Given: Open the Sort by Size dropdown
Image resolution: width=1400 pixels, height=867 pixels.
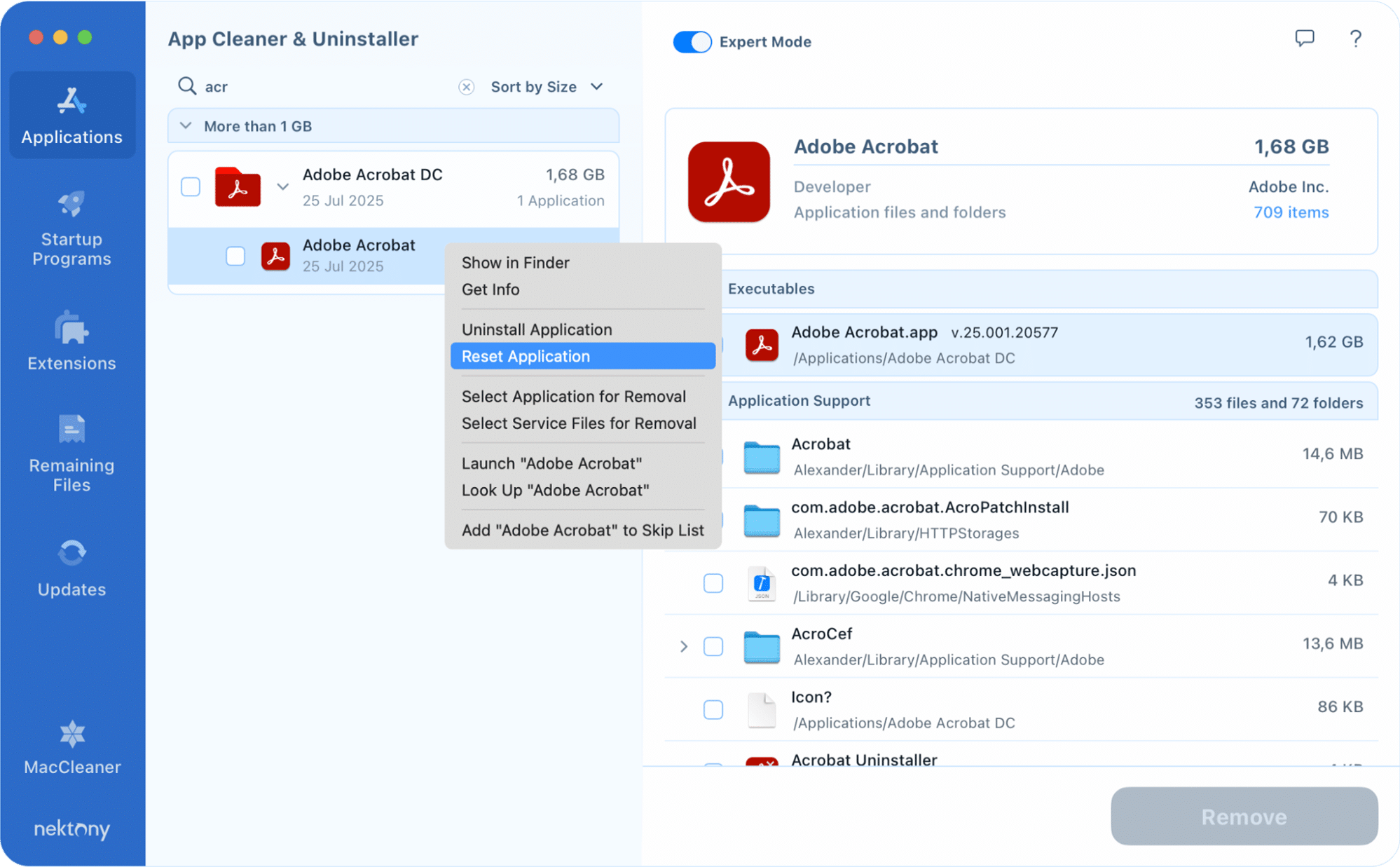Looking at the screenshot, I should (547, 87).
